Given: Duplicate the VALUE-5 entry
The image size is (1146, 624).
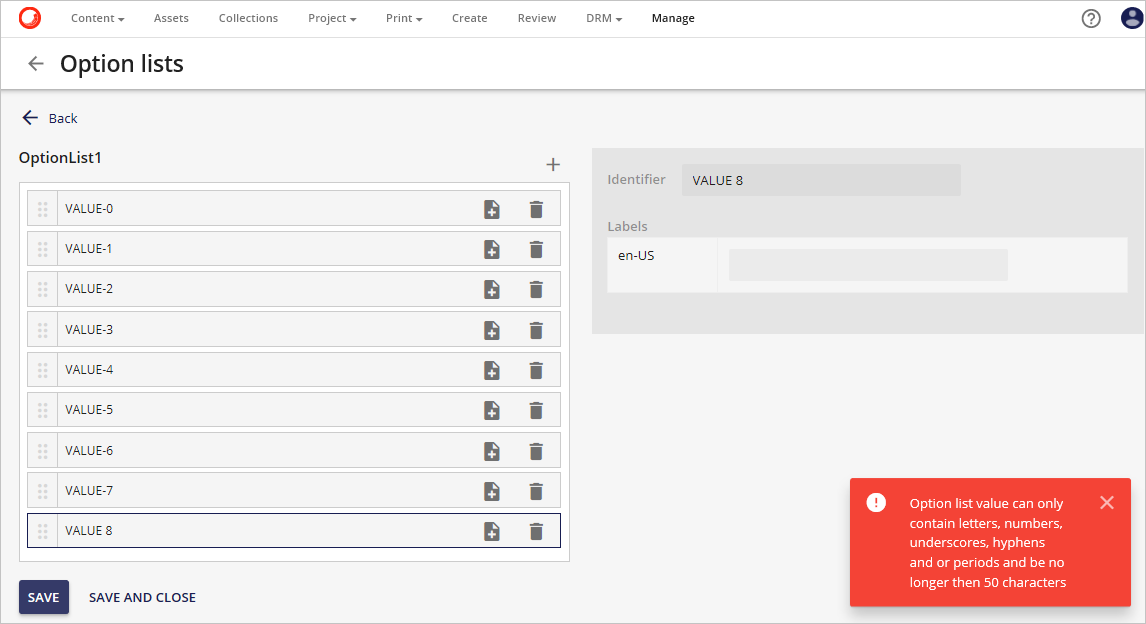Looking at the screenshot, I should click(x=492, y=410).
